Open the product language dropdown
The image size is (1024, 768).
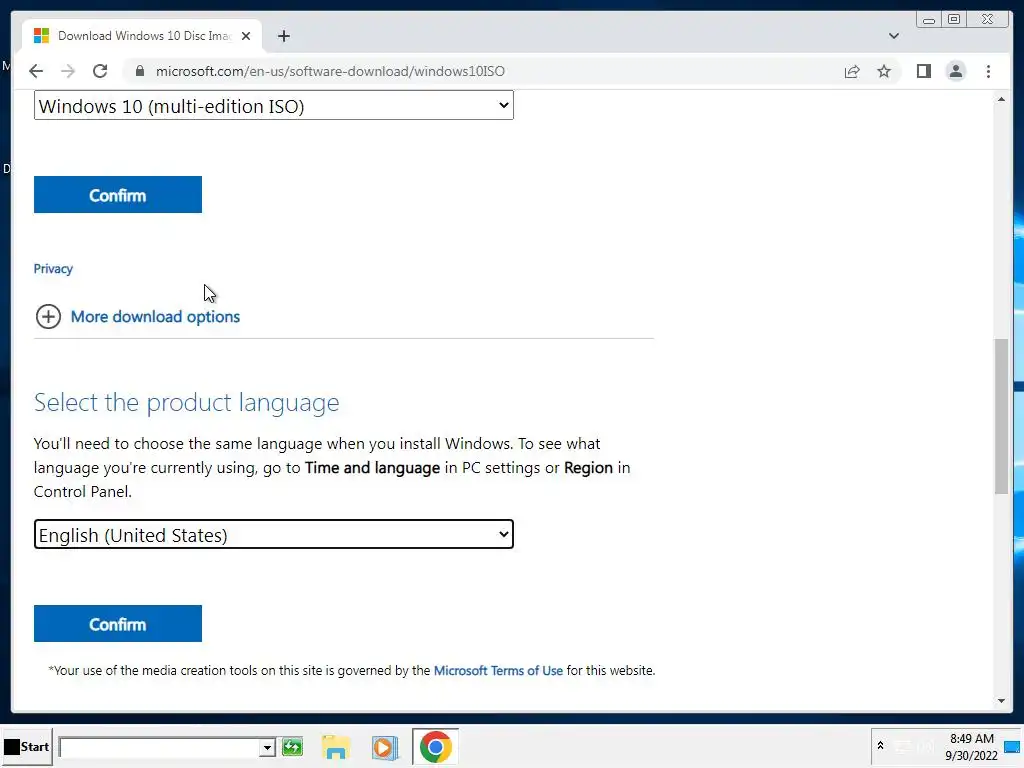(x=274, y=534)
